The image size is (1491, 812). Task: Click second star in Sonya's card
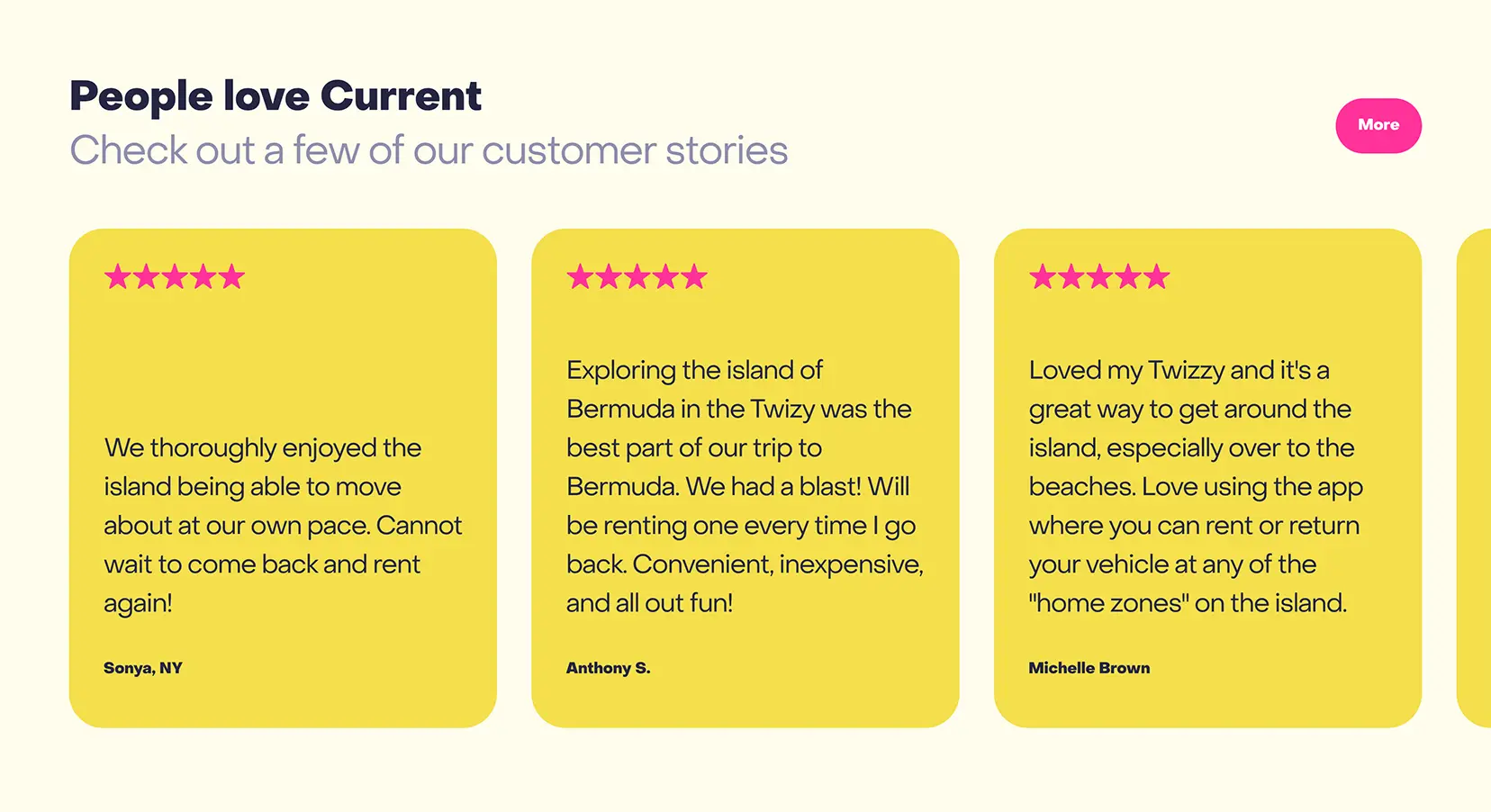(x=146, y=276)
